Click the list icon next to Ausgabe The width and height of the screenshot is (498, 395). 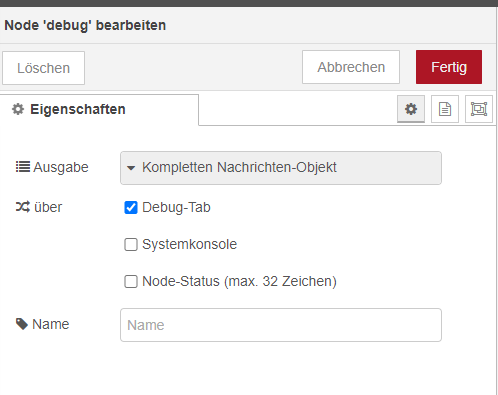23,167
